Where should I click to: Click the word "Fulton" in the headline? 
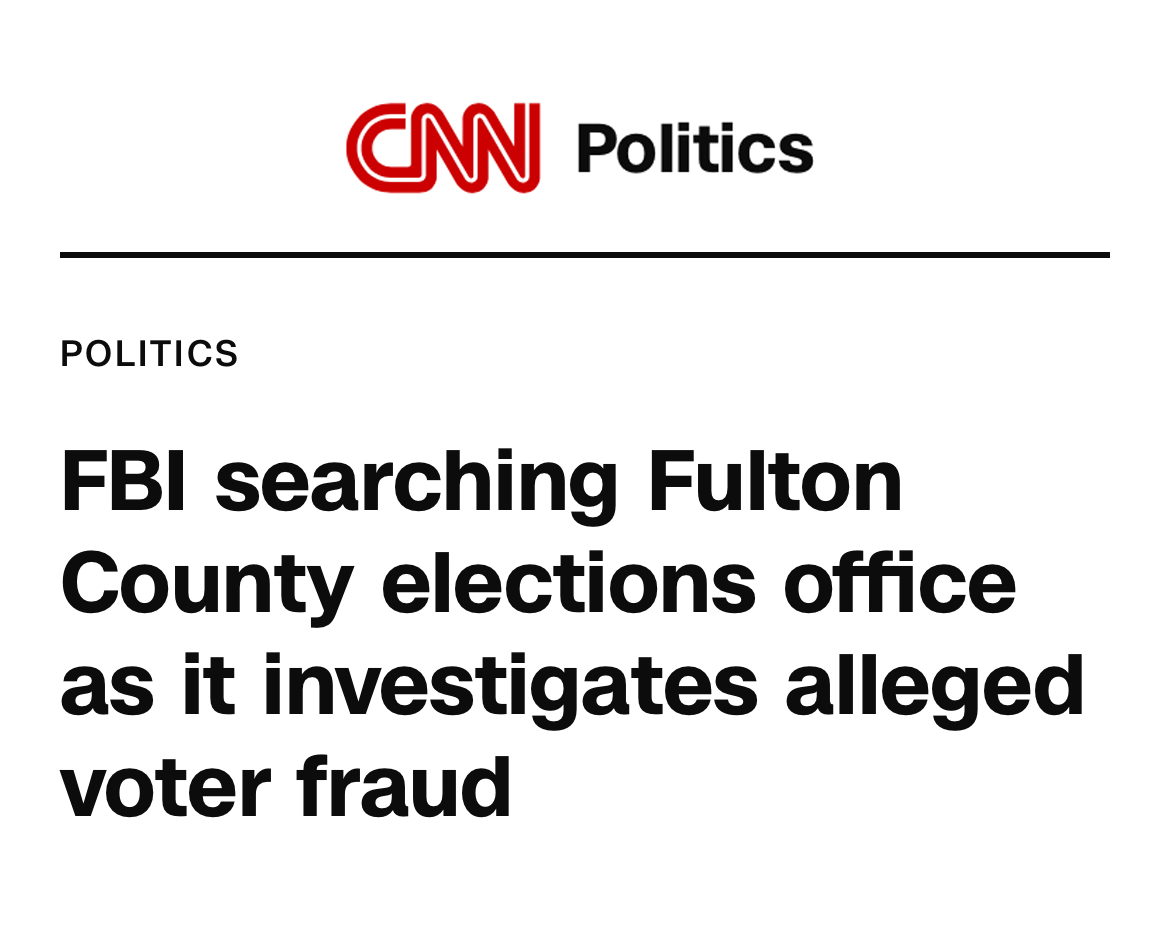click(775, 481)
